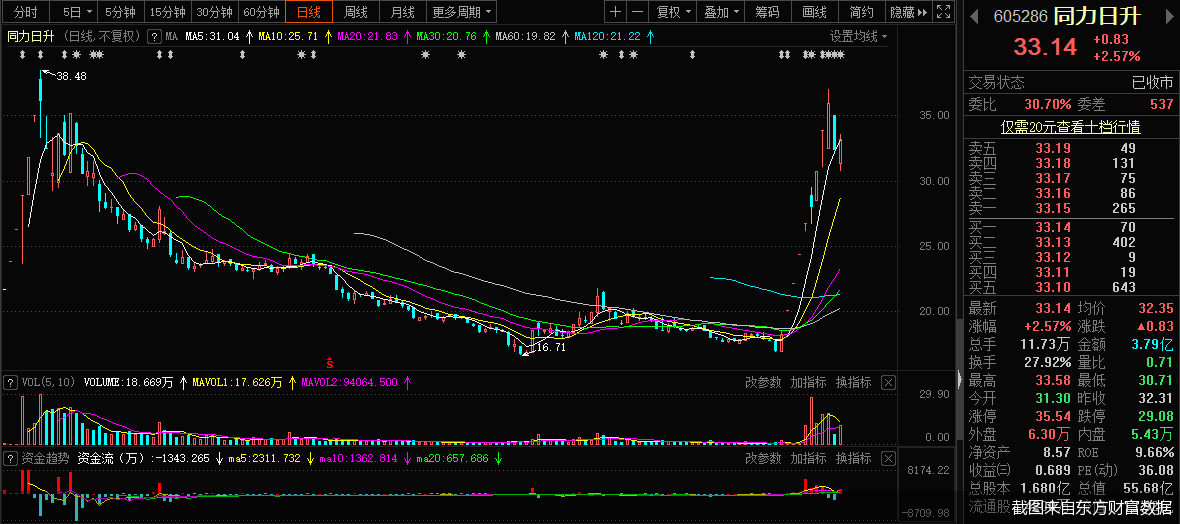Click 改参数 in 资金趋势 panel
This screenshot has width=1180, height=524.
[x=764, y=458]
